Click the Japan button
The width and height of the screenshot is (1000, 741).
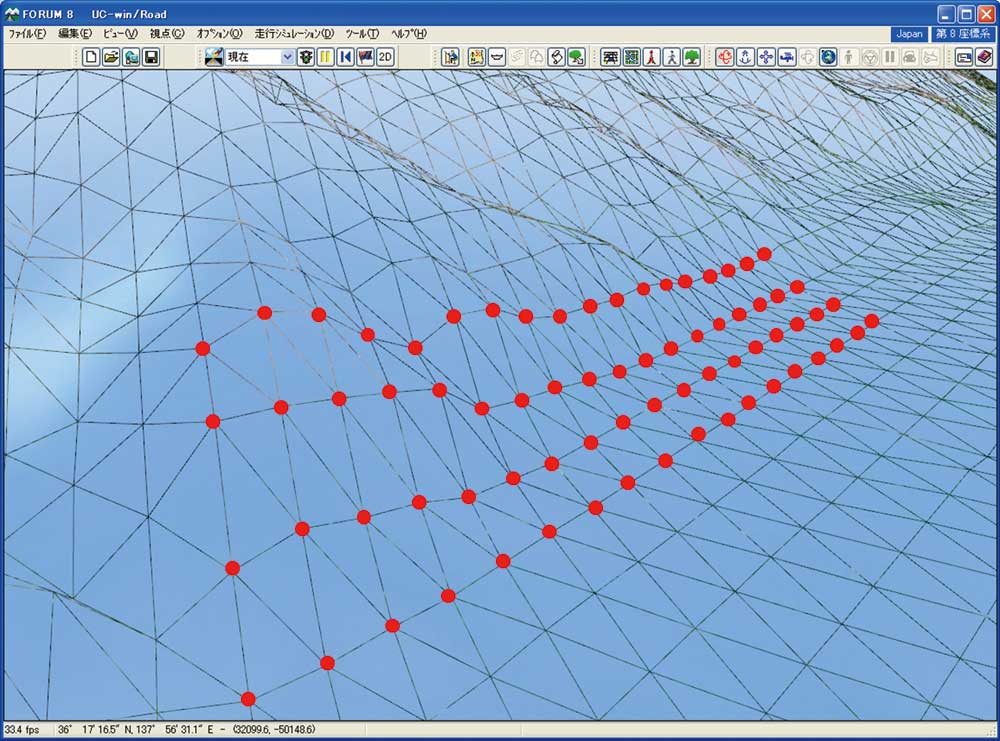909,34
